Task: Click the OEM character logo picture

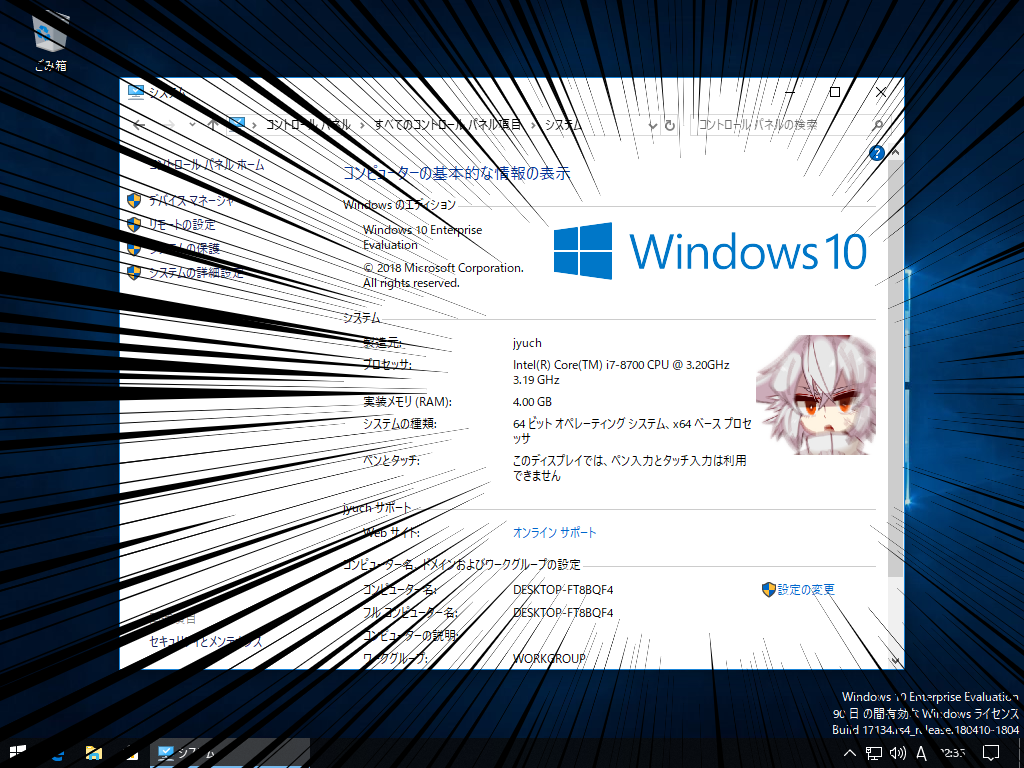Action: tap(816, 394)
